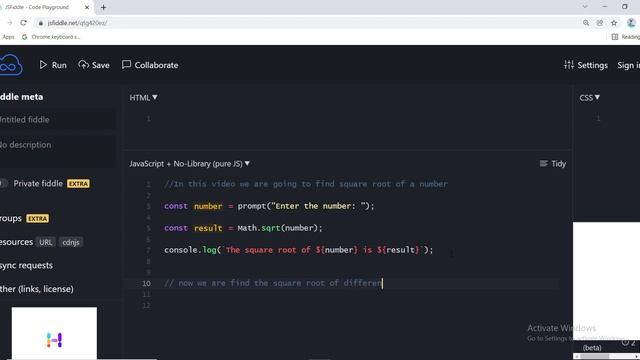Click the (beta) console label
The image size is (640, 360).
592,348
